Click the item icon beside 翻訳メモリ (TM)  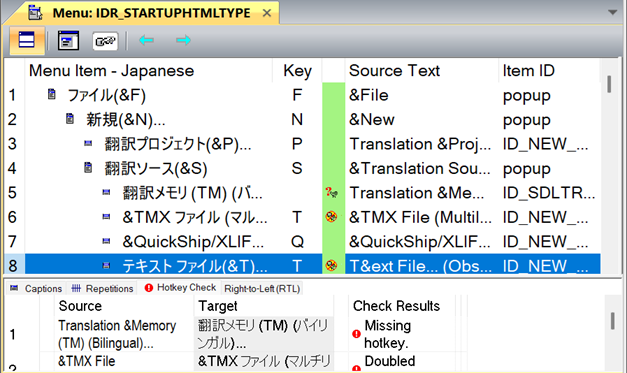coord(106,192)
